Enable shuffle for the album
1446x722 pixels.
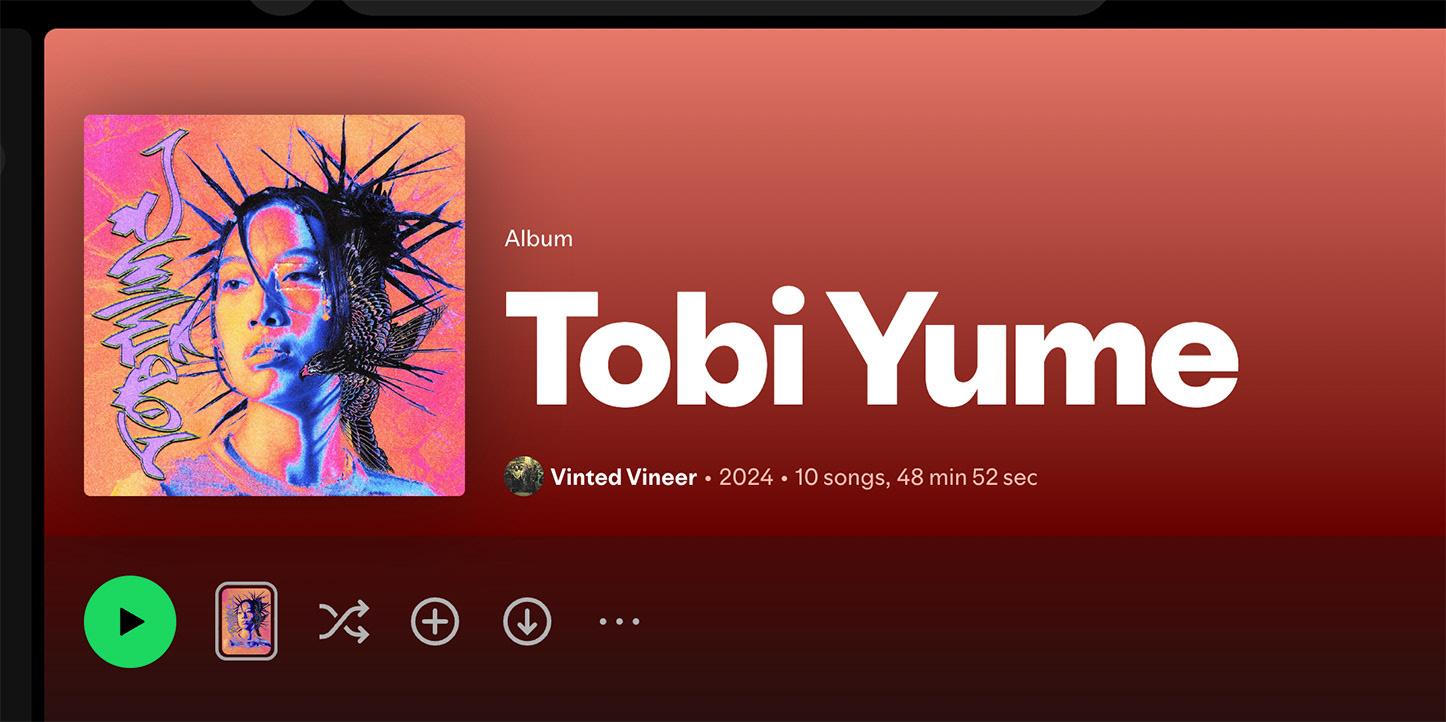[x=344, y=621]
